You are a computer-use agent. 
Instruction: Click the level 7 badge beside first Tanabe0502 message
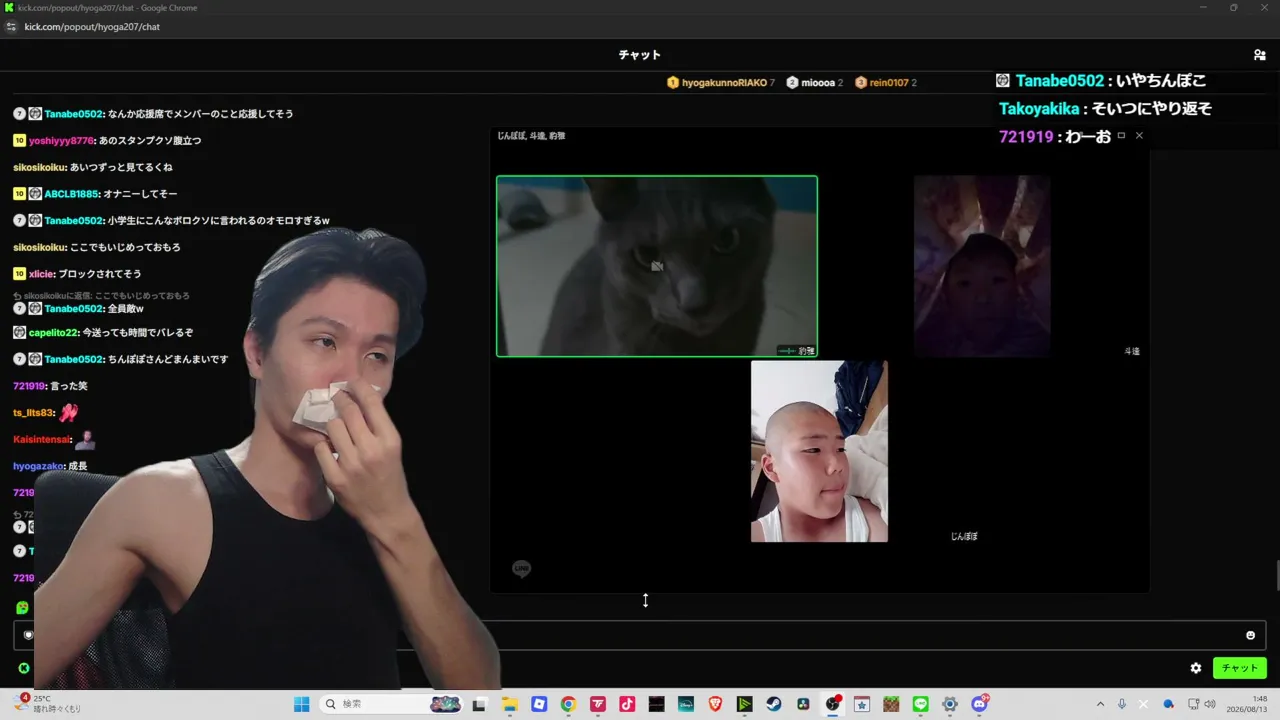tap(19, 114)
